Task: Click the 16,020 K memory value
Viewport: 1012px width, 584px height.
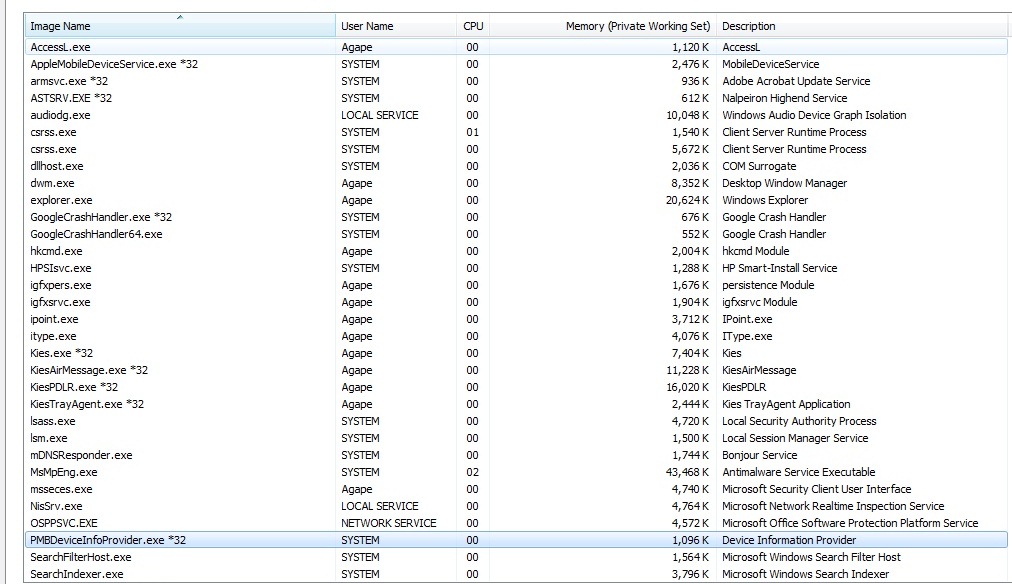Action: point(687,387)
